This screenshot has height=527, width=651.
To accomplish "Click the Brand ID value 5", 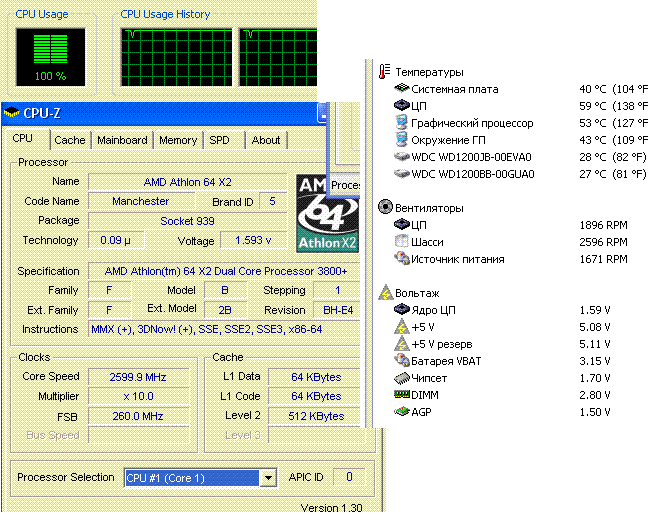I will coord(272,201).
